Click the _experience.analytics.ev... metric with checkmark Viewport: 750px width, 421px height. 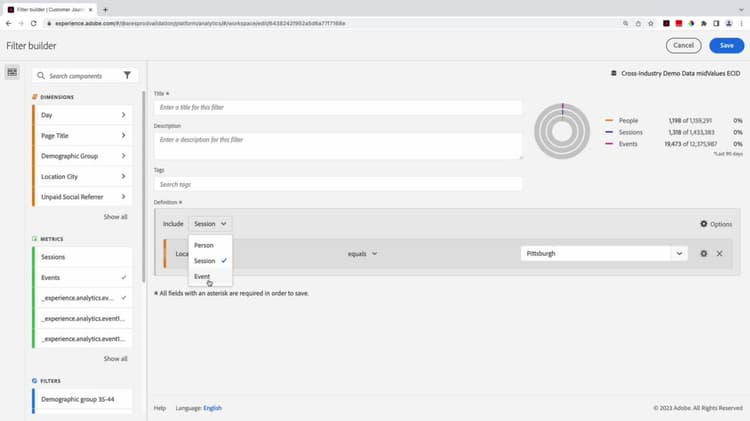tap(82, 298)
